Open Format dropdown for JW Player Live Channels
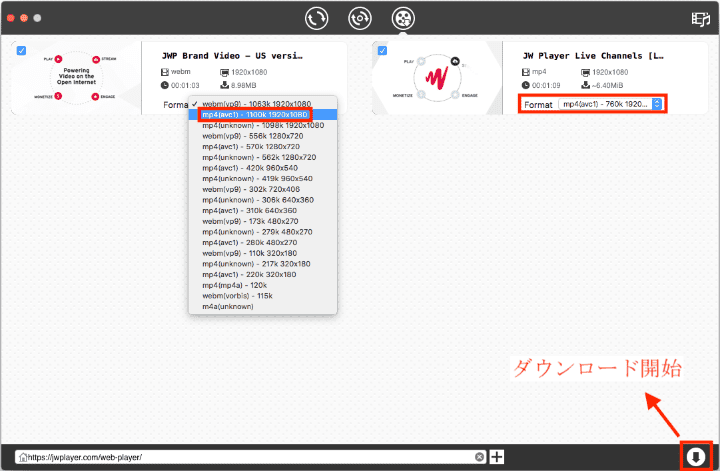Image resolution: width=720 pixels, height=471 pixels. (x=610, y=104)
